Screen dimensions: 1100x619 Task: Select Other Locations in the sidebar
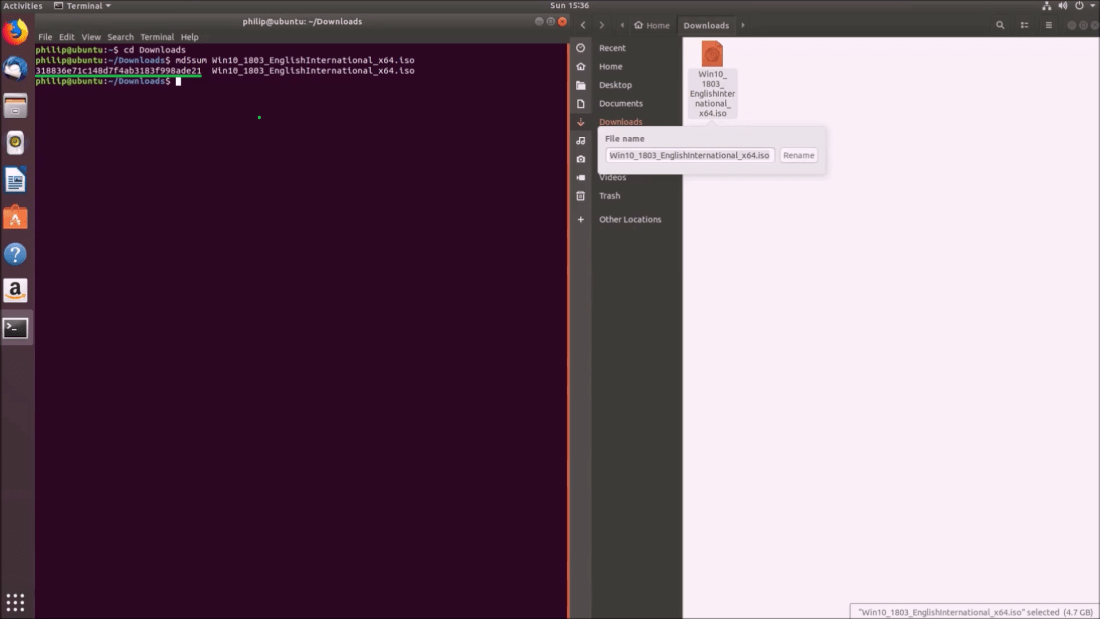click(x=629, y=219)
